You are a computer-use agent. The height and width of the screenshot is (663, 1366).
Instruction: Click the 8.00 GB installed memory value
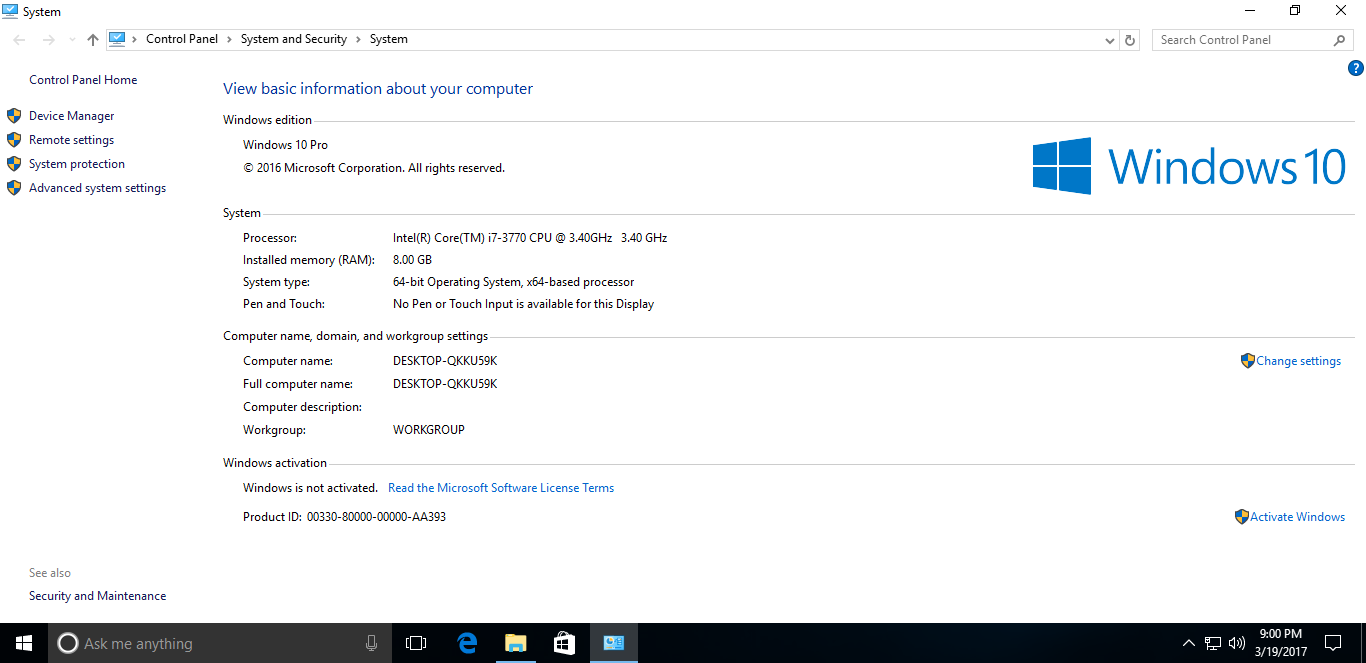(412, 260)
